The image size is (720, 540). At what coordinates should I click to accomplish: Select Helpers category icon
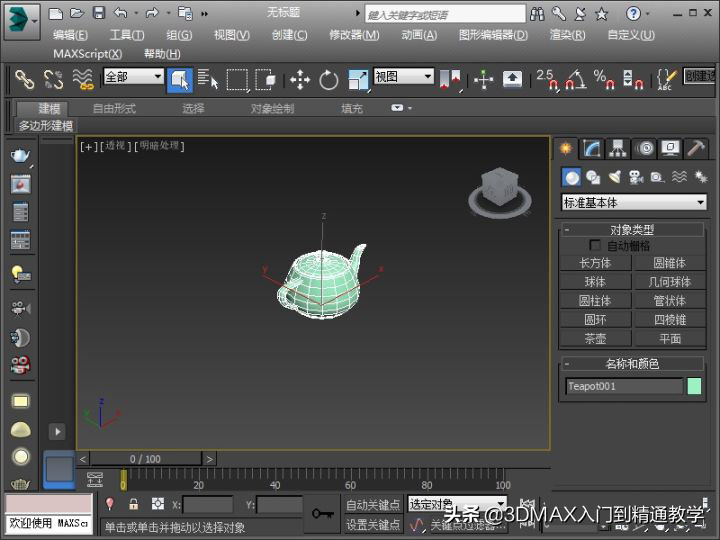pyautogui.click(x=658, y=177)
